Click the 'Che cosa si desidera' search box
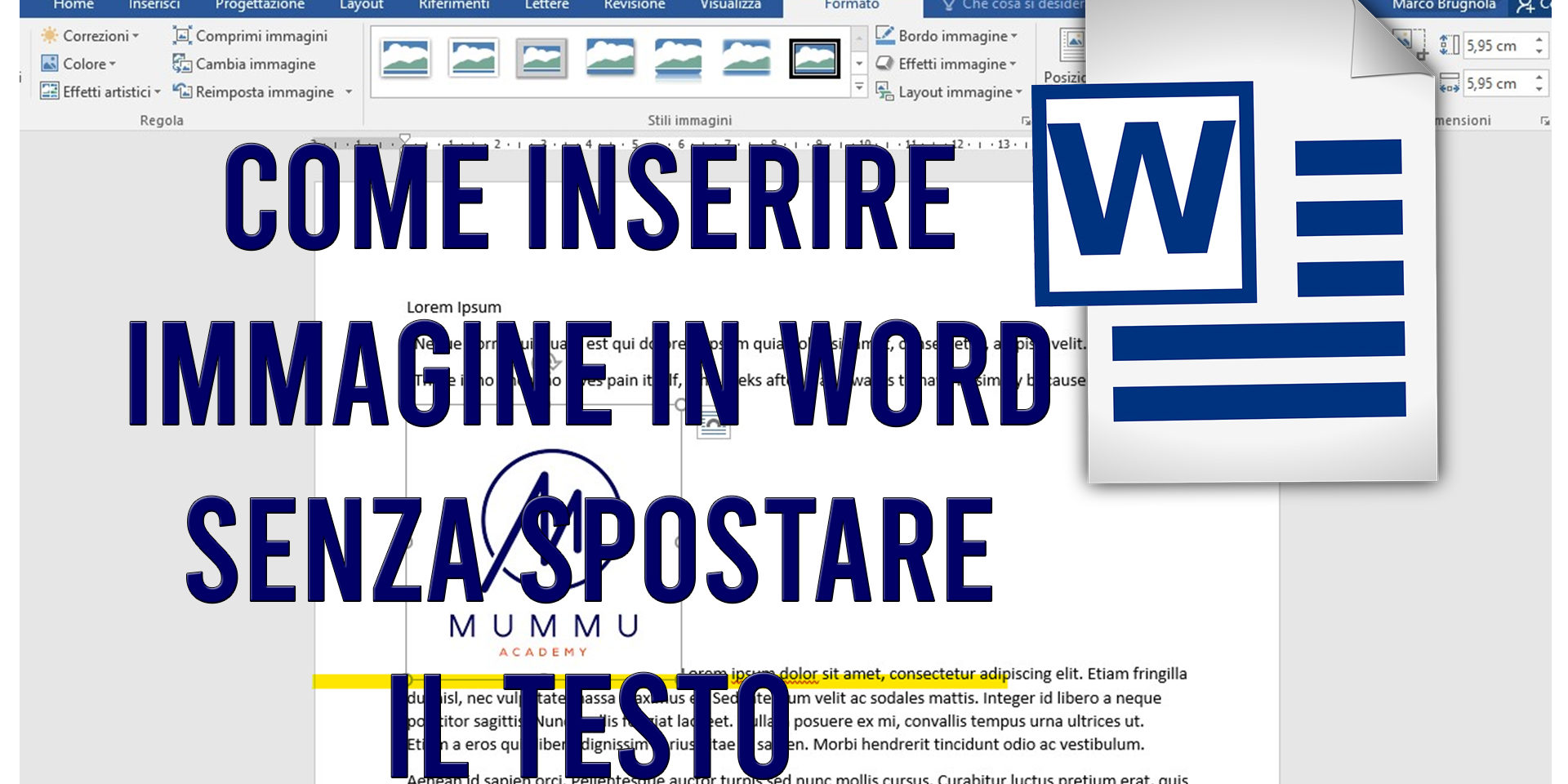 [x=1013, y=6]
